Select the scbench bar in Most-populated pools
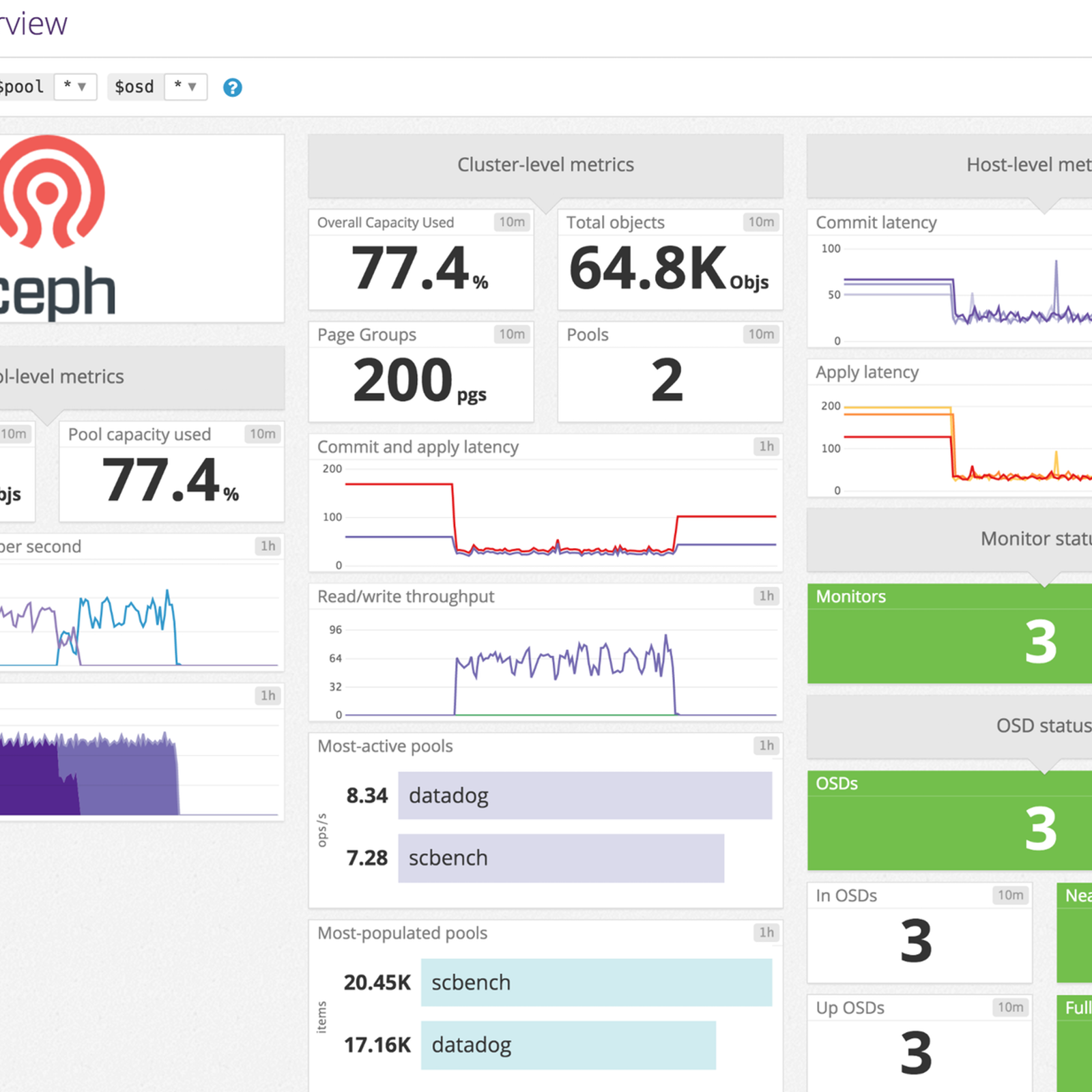The image size is (1092, 1092). point(596,982)
